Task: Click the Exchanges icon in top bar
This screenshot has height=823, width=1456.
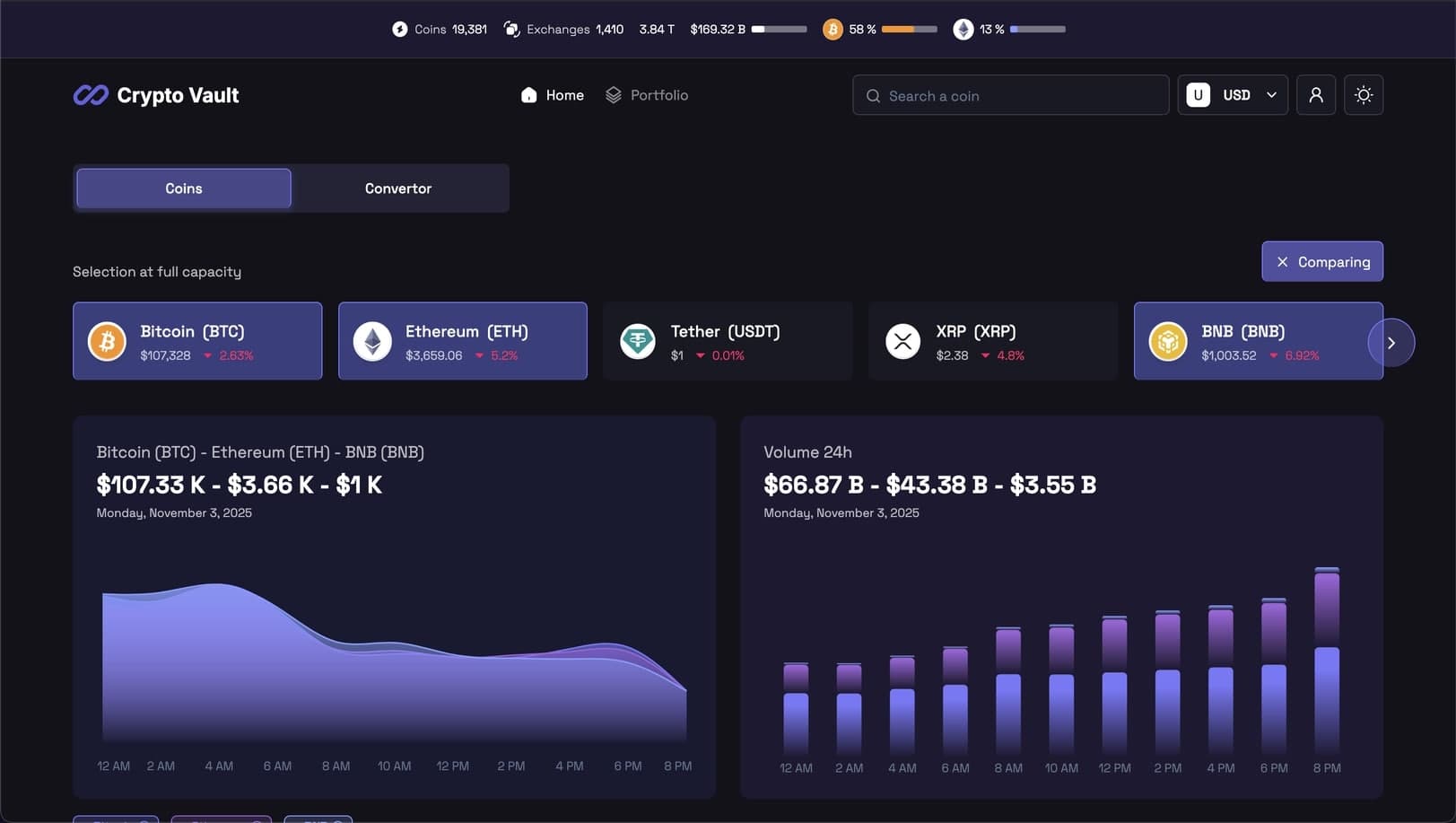Action: pos(510,28)
